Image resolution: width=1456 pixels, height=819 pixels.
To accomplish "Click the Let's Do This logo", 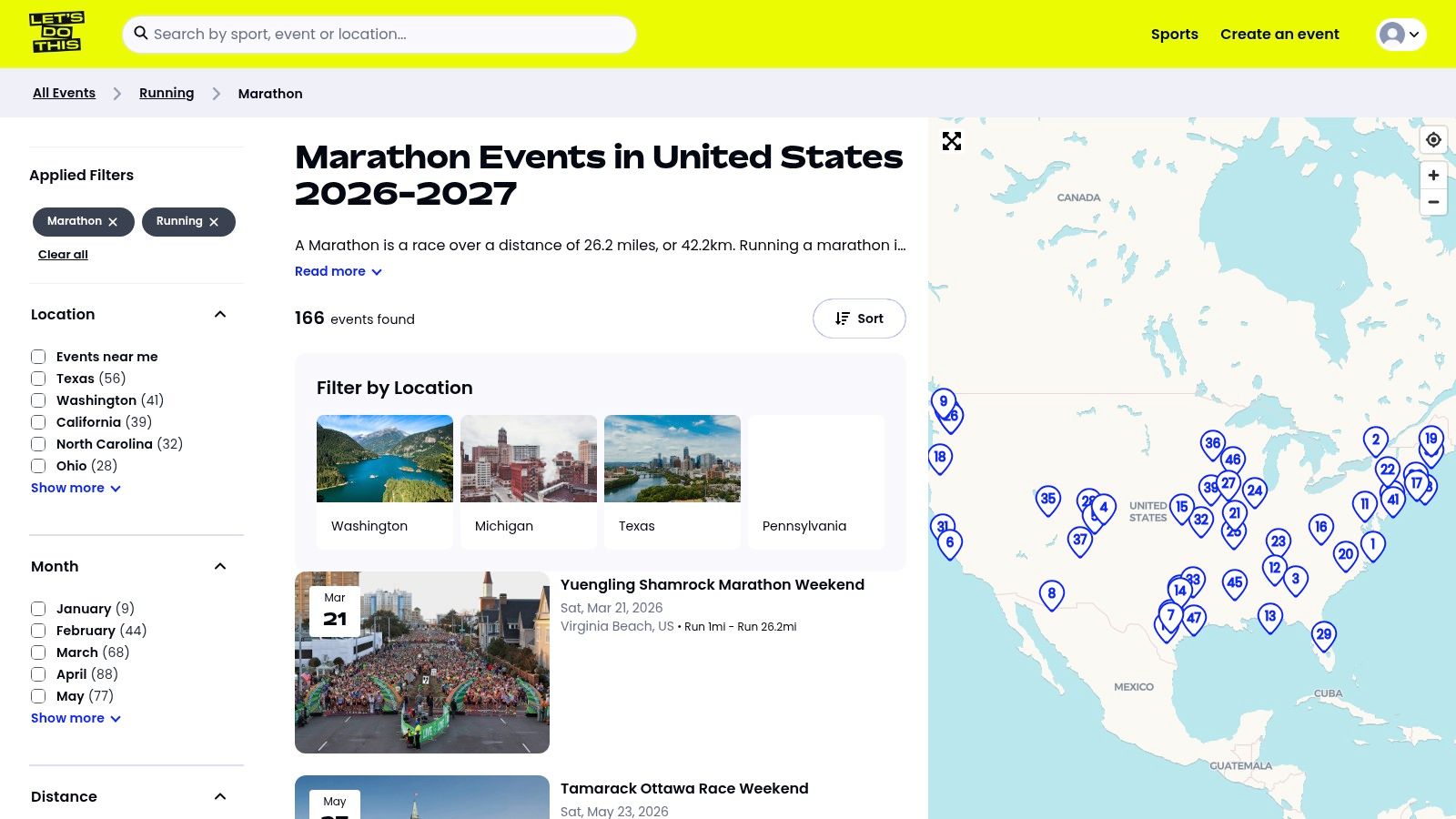I will [56, 33].
